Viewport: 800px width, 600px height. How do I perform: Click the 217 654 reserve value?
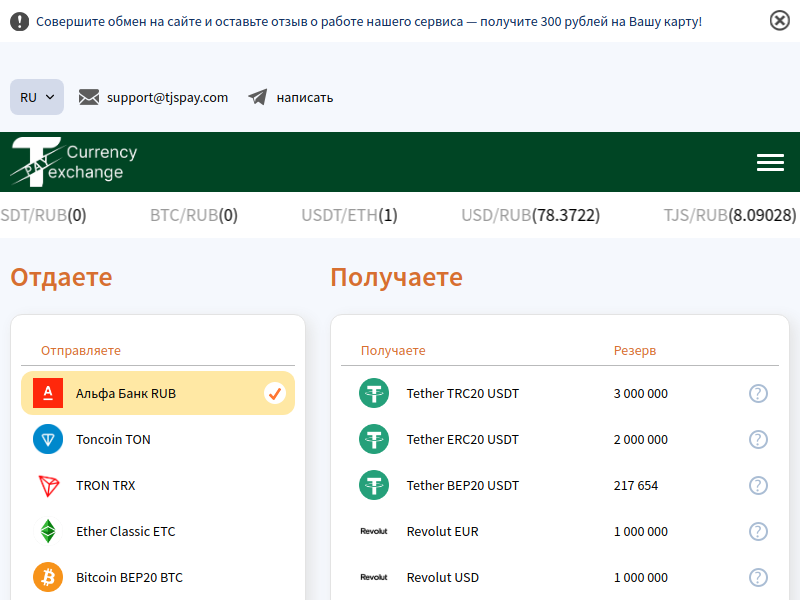[x=636, y=485]
